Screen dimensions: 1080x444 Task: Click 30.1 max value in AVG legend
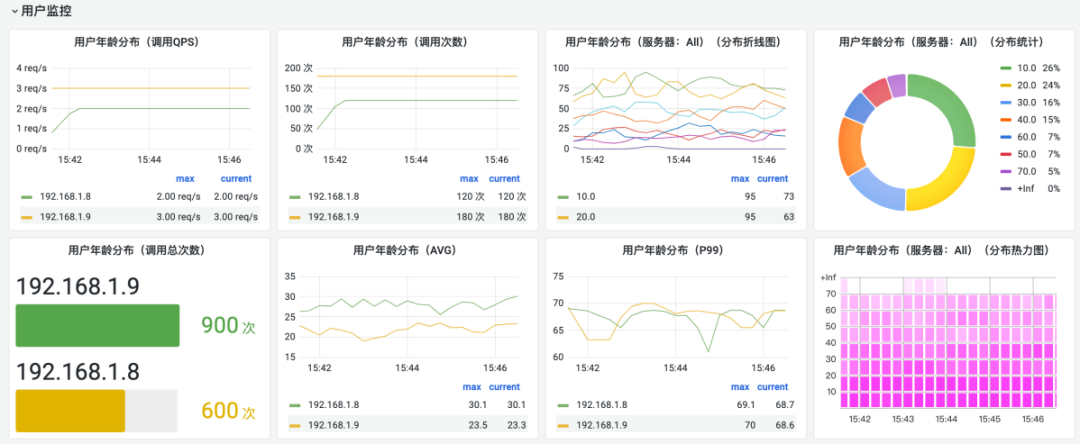tap(477, 405)
